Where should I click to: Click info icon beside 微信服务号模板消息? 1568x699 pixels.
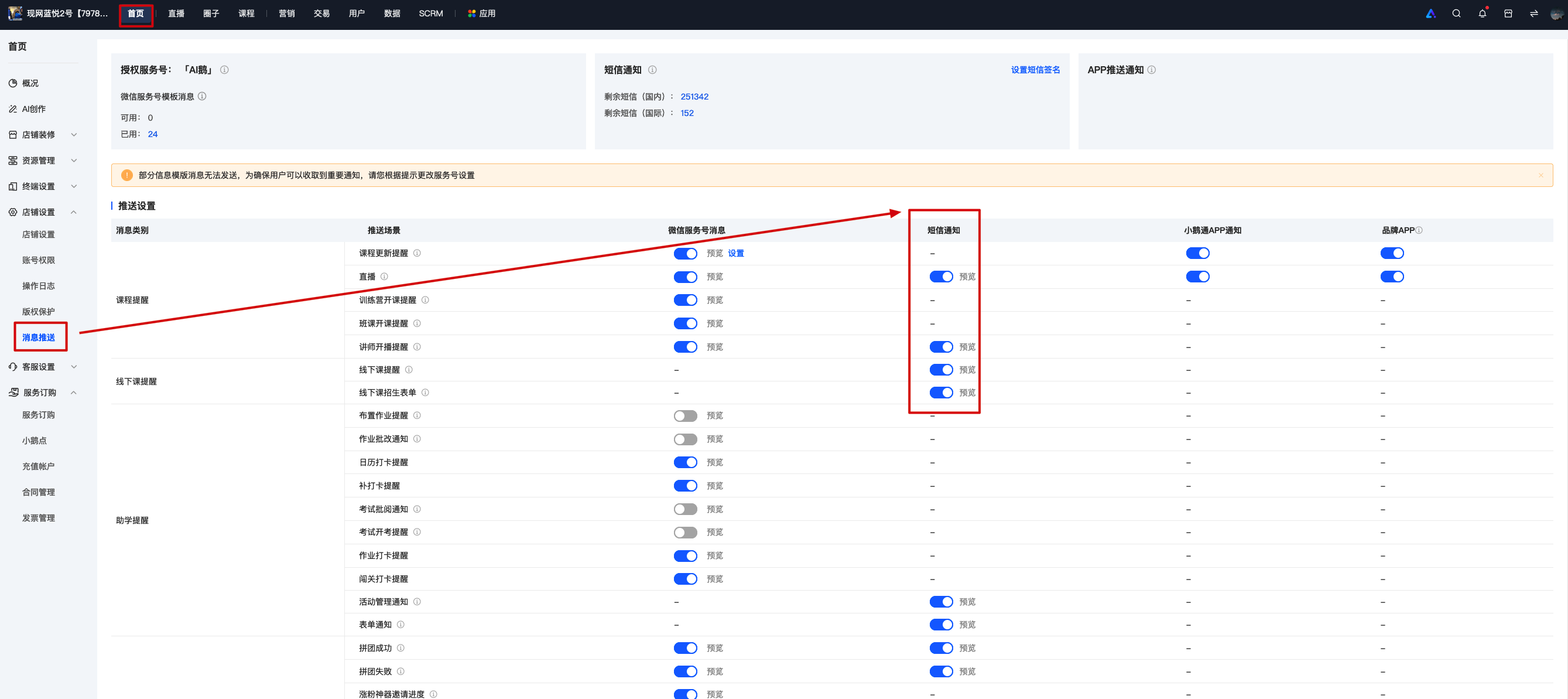(202, 96)
